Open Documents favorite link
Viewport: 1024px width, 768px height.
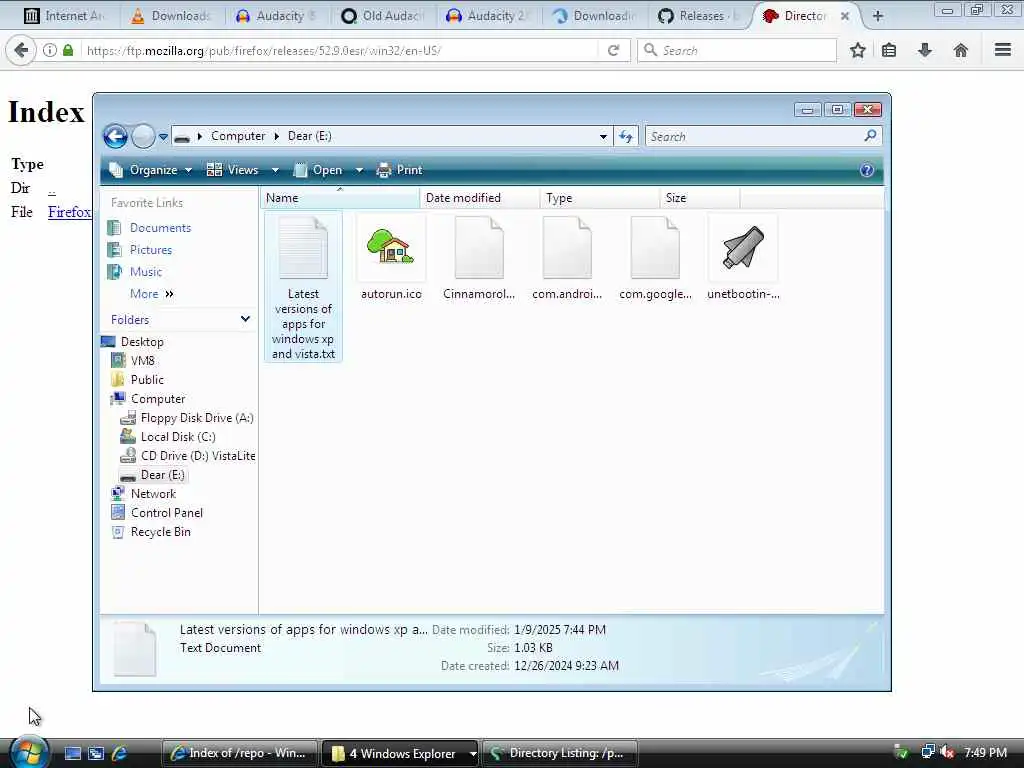point(160,228)
